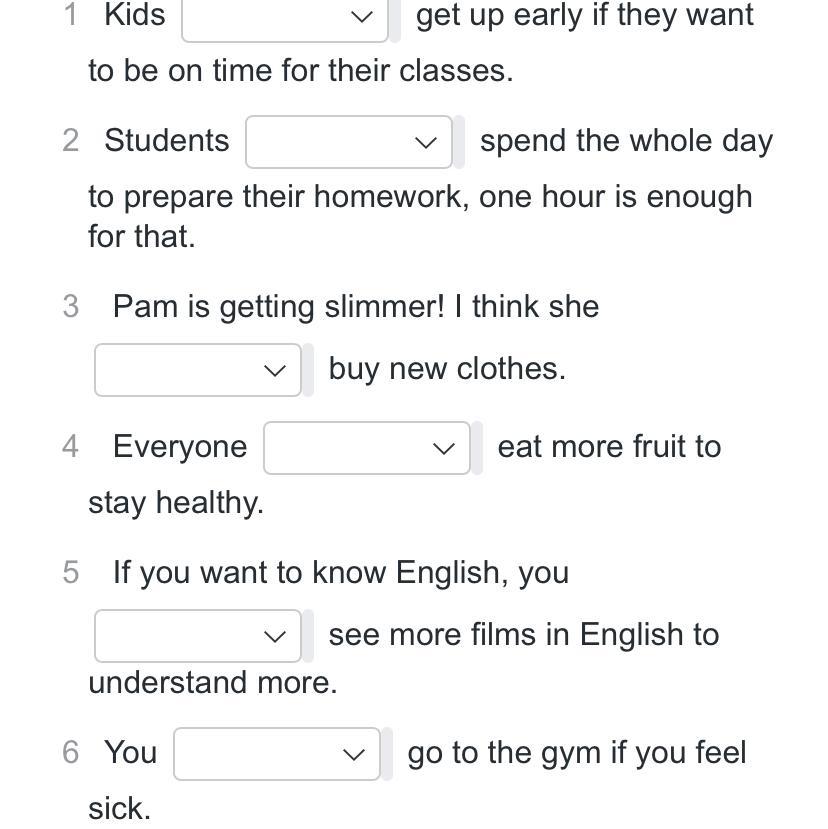Click question number 3
This screenshot has width=828, height=829.
coord(71,307)
